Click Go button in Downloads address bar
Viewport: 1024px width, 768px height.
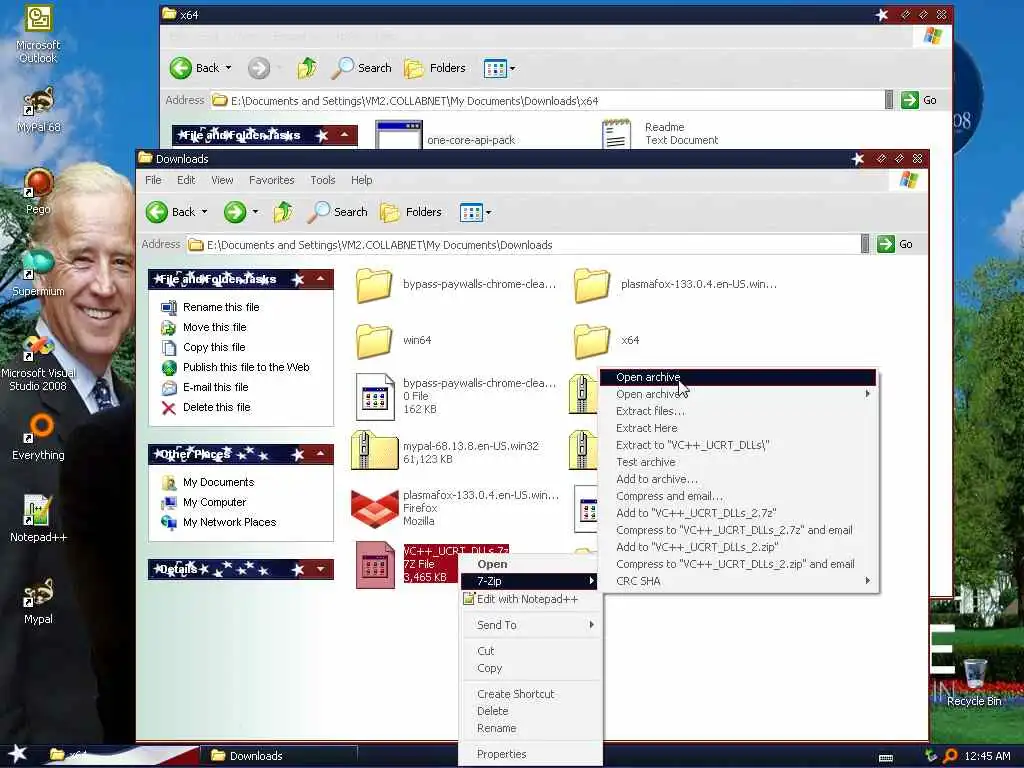895,244
